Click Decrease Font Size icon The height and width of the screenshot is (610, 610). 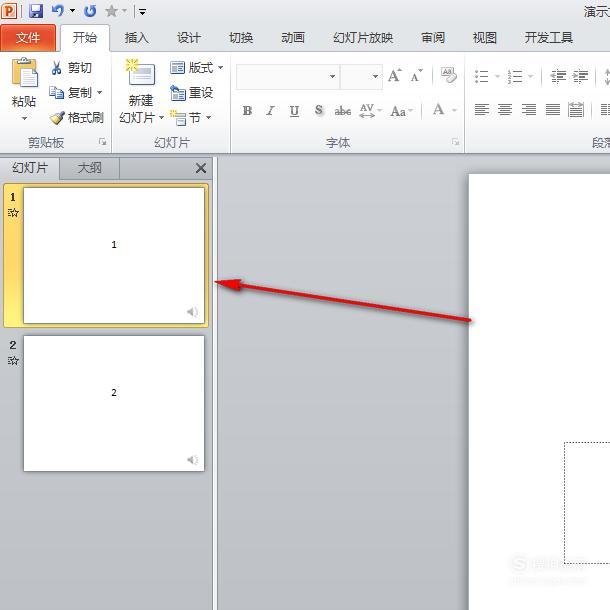(416, 75)
